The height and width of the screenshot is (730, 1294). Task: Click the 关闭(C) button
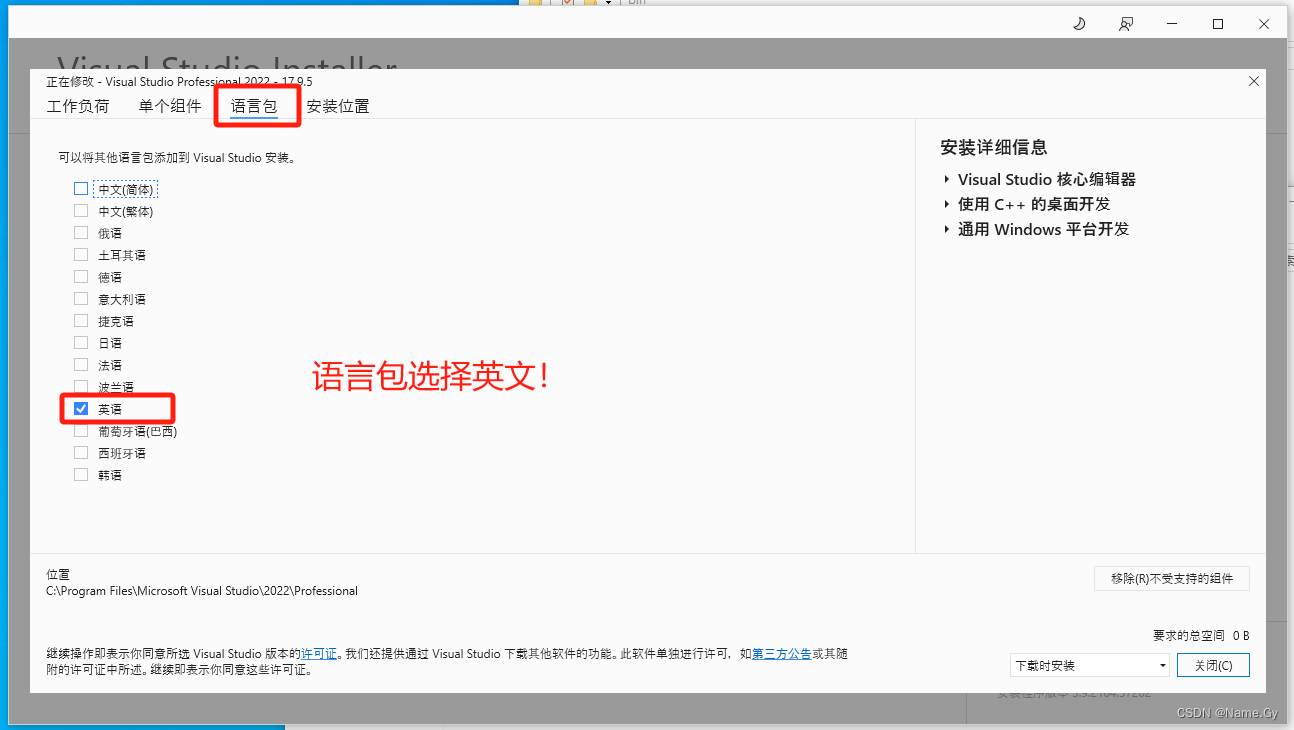point(1213,664)
